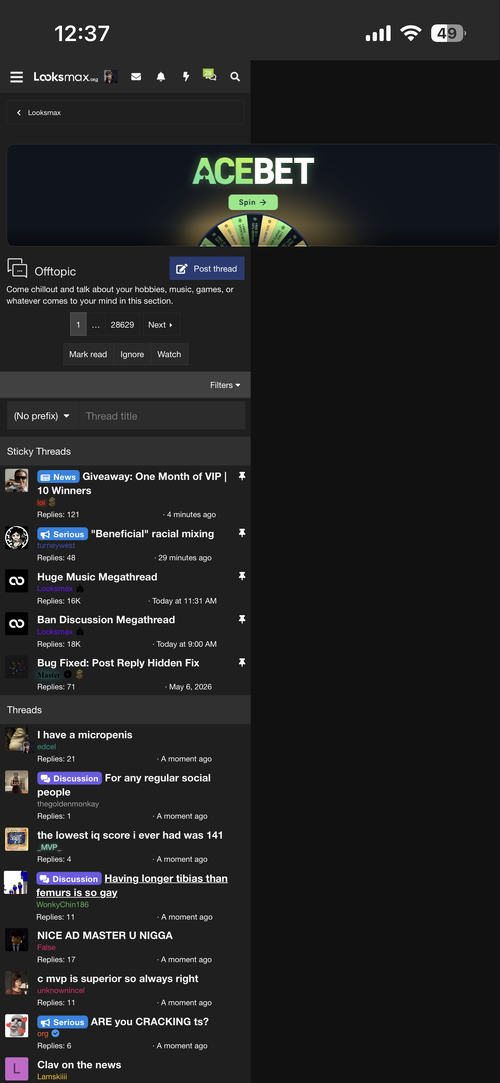Expand the page jump ellipsis

click(x=96, y=325)
